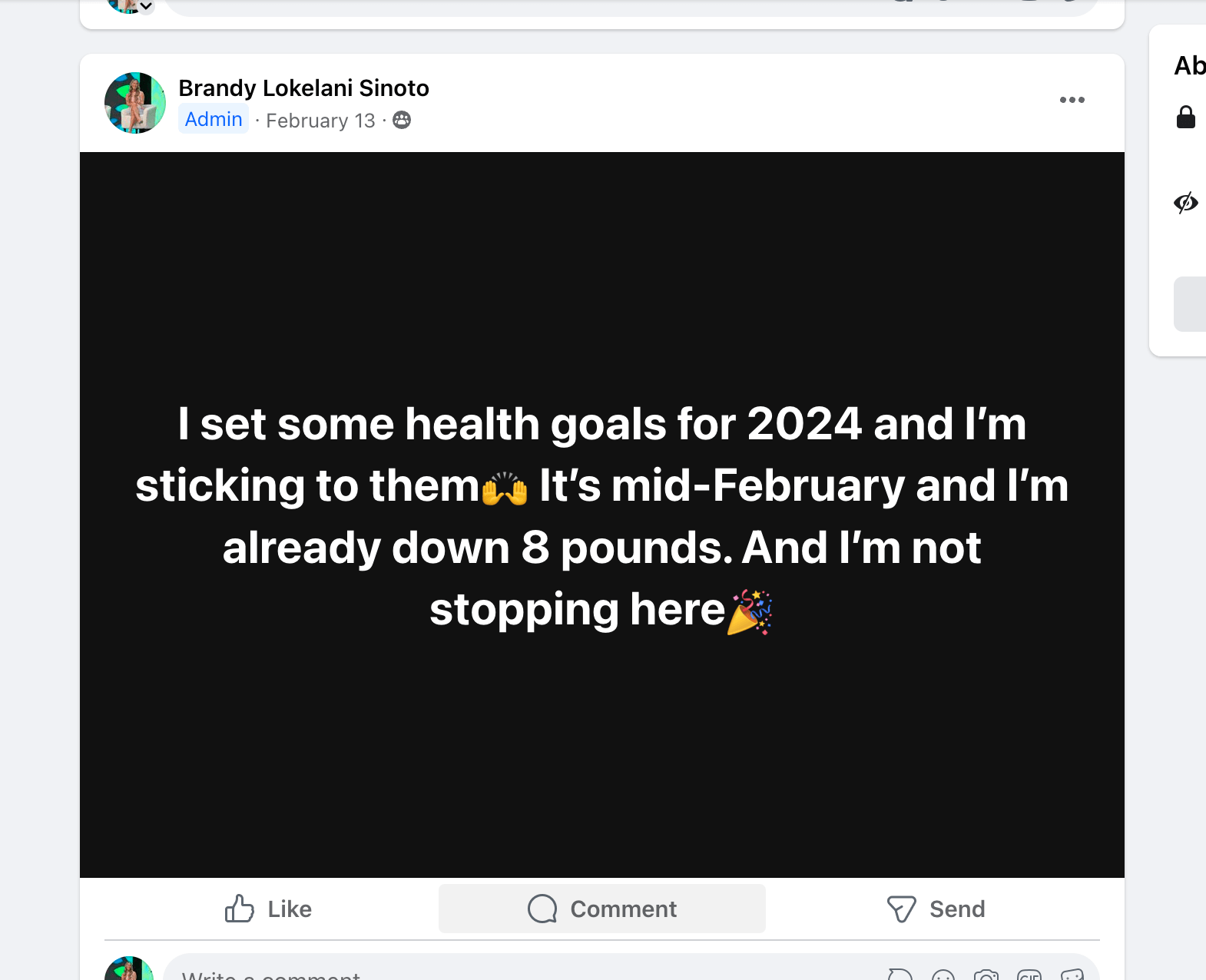
Task: Click the speech bubble Comment icon
Action: pyautogui.click(x=542, y=909)
